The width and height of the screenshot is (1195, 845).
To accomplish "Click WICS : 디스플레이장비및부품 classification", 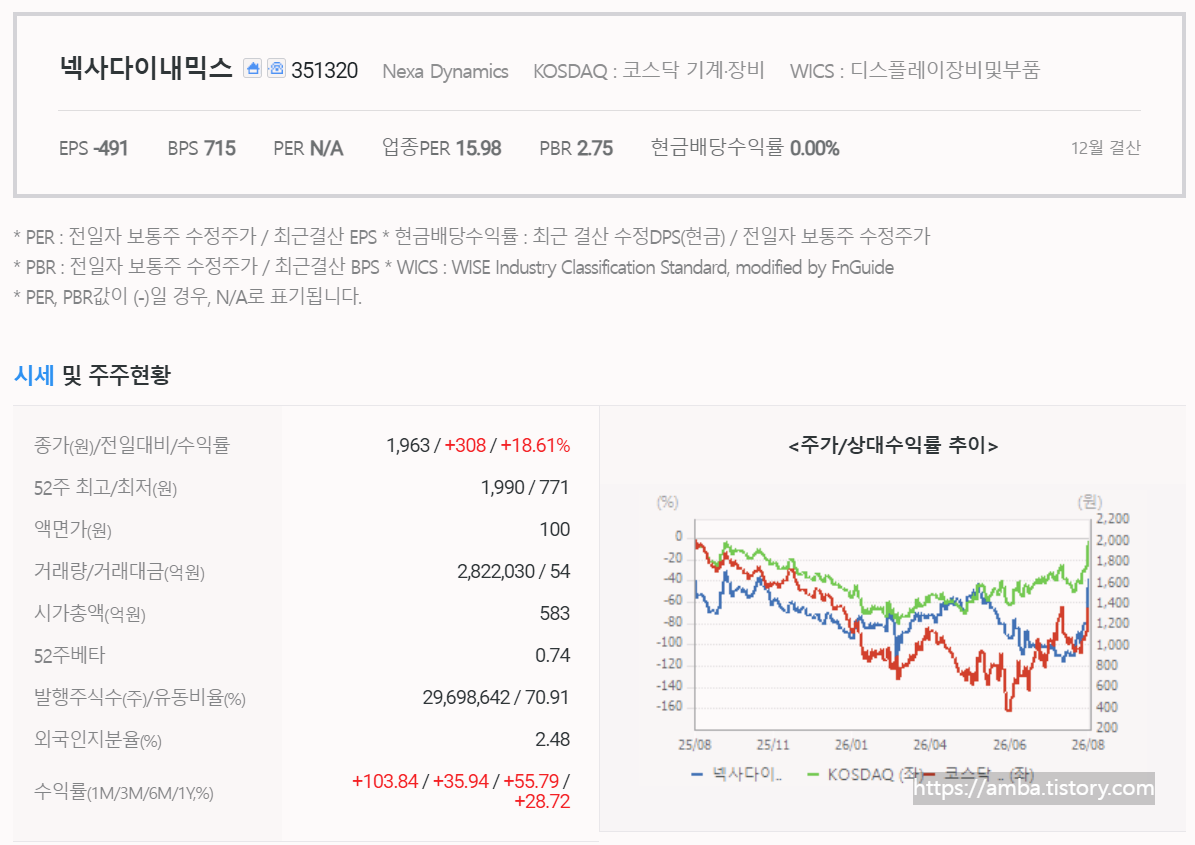I will tap(915, 71).
